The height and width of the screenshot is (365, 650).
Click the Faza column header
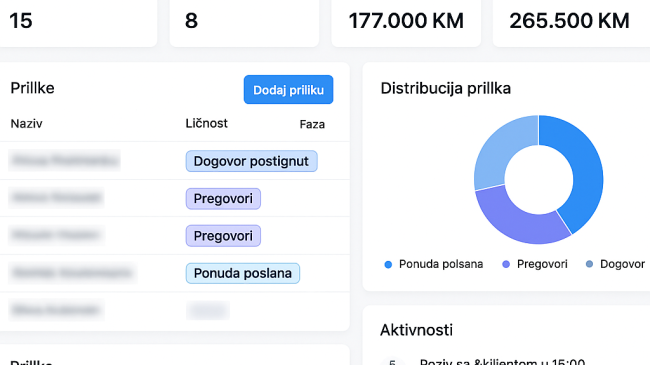point(312,124)
